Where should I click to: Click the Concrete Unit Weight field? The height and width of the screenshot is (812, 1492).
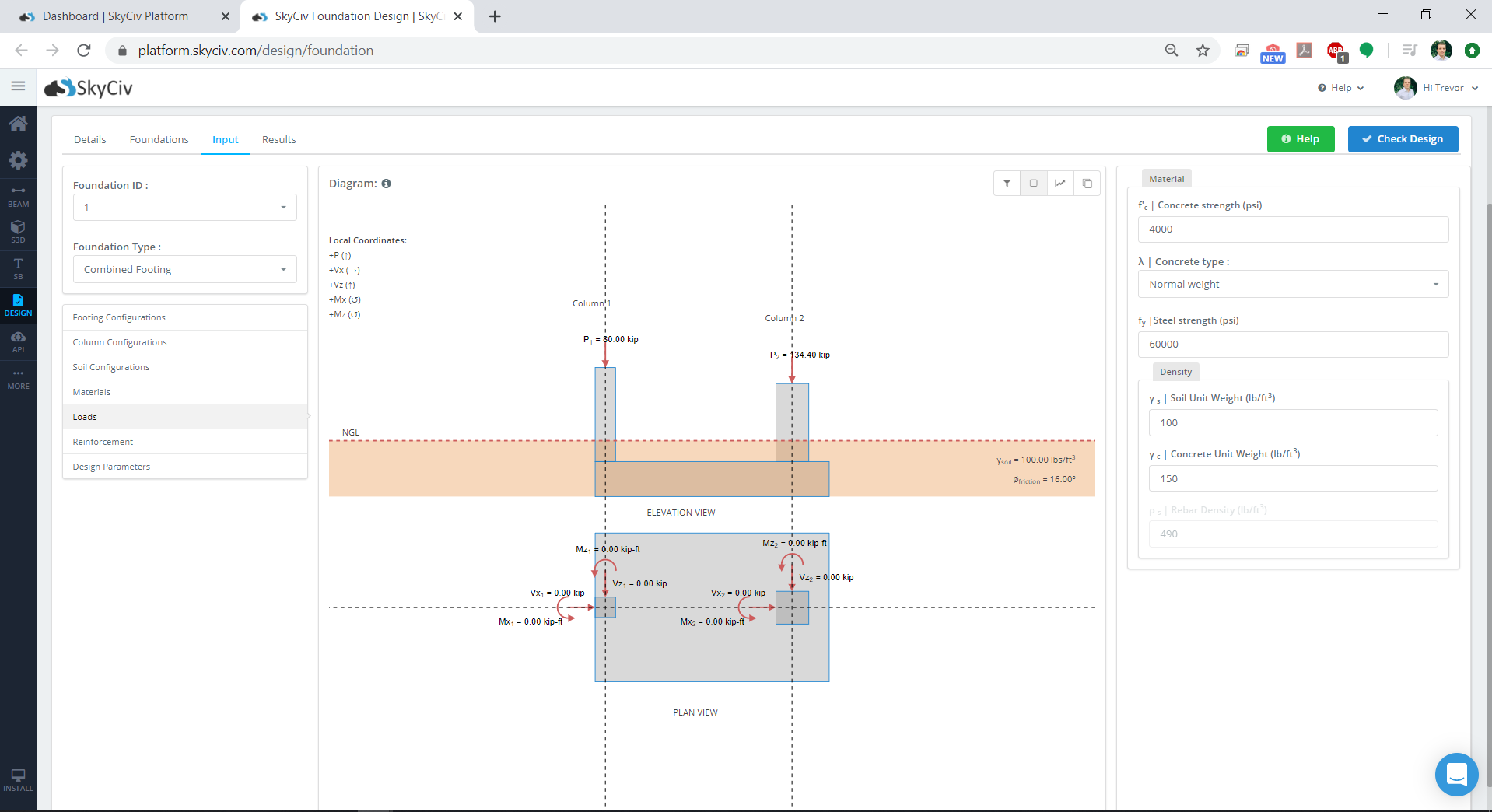(x=1293, y=479)
